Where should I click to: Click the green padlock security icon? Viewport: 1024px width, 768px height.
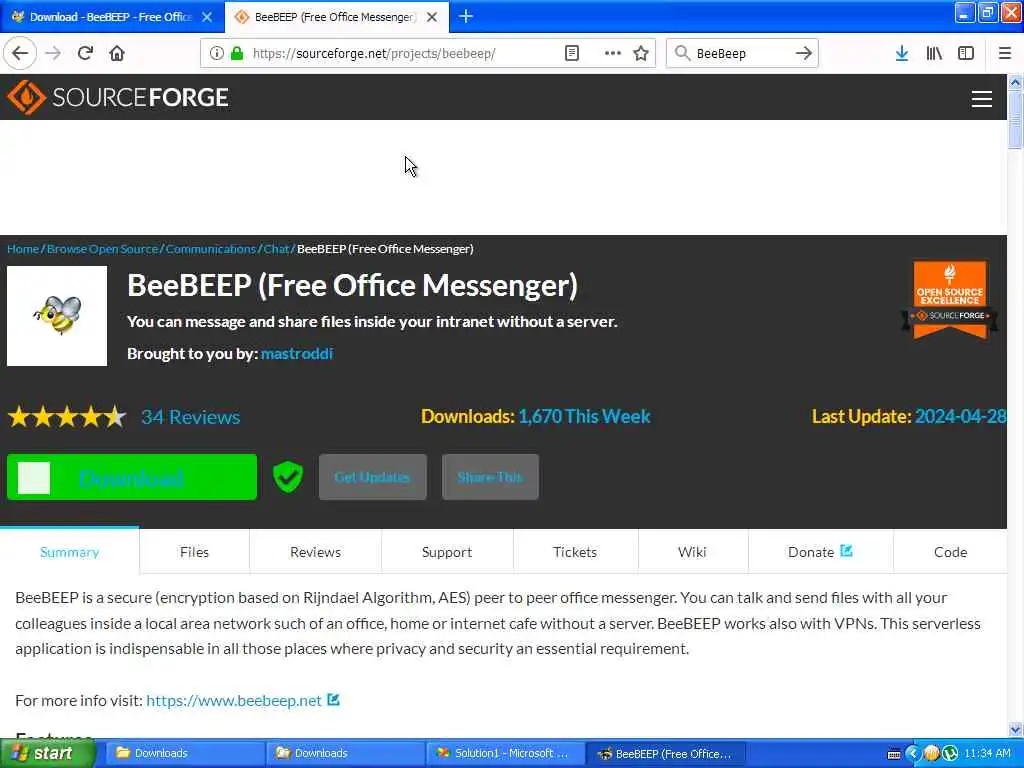[237, 53]
